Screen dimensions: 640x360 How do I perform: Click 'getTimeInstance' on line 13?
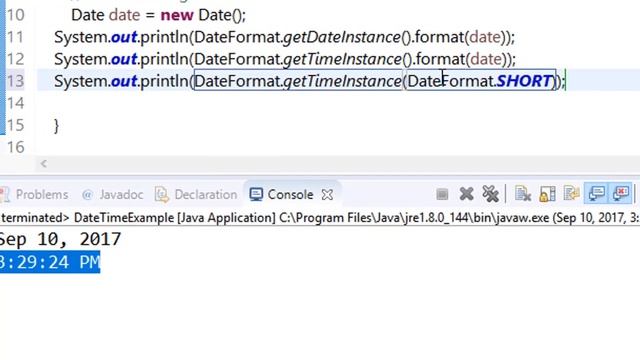tap(342, 81)
